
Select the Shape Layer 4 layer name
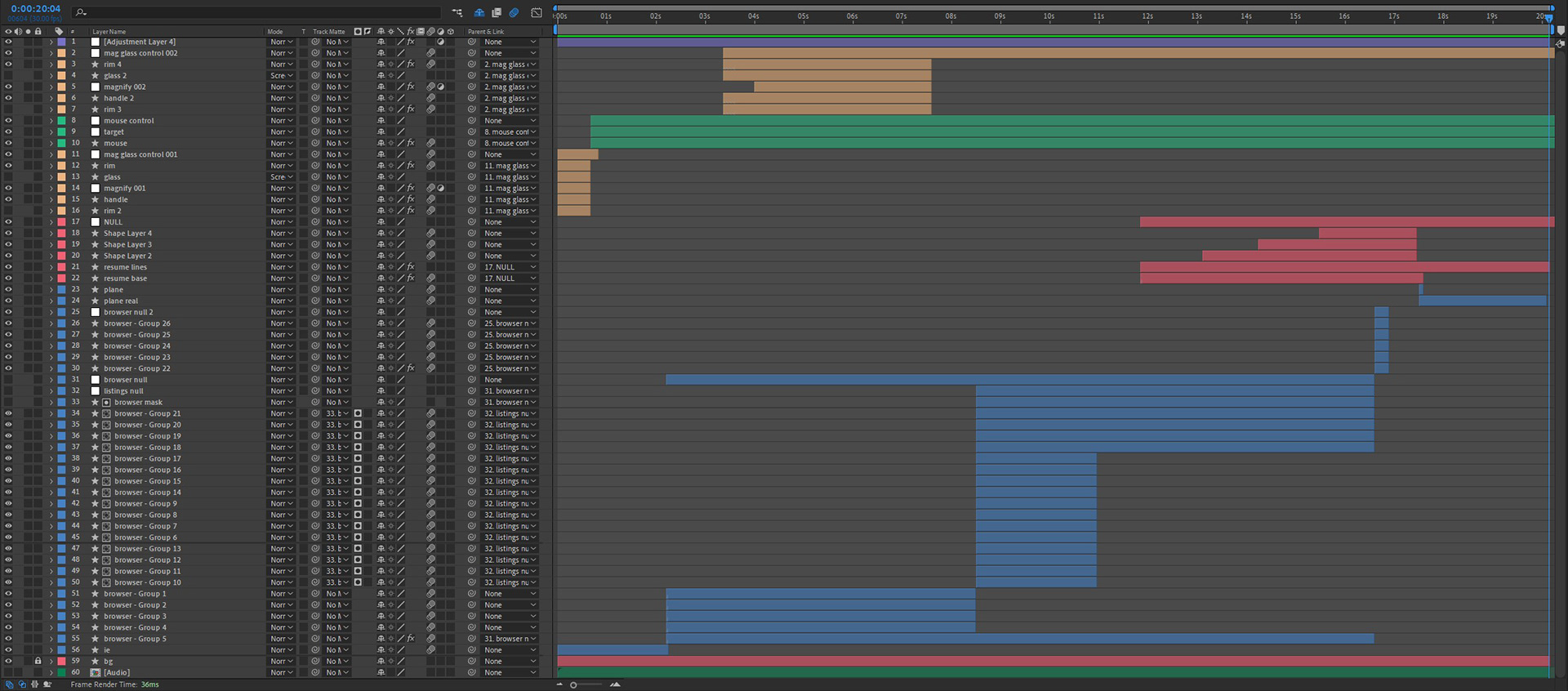click(x=127, y=234)
